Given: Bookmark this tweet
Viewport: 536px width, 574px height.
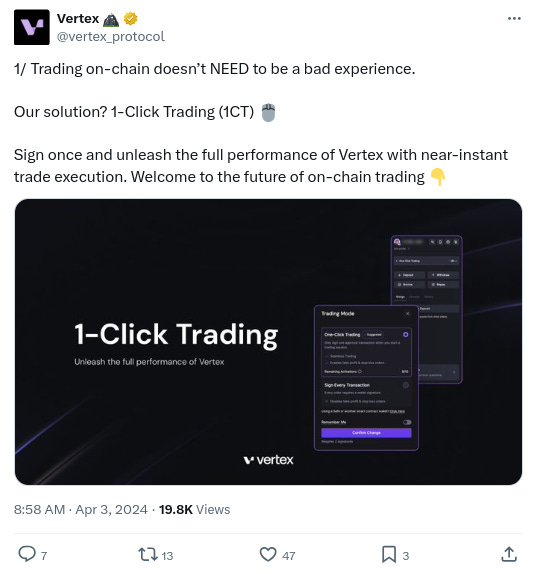Looking at the screenshot, I should pyautogui.click(x=389, y=554).
